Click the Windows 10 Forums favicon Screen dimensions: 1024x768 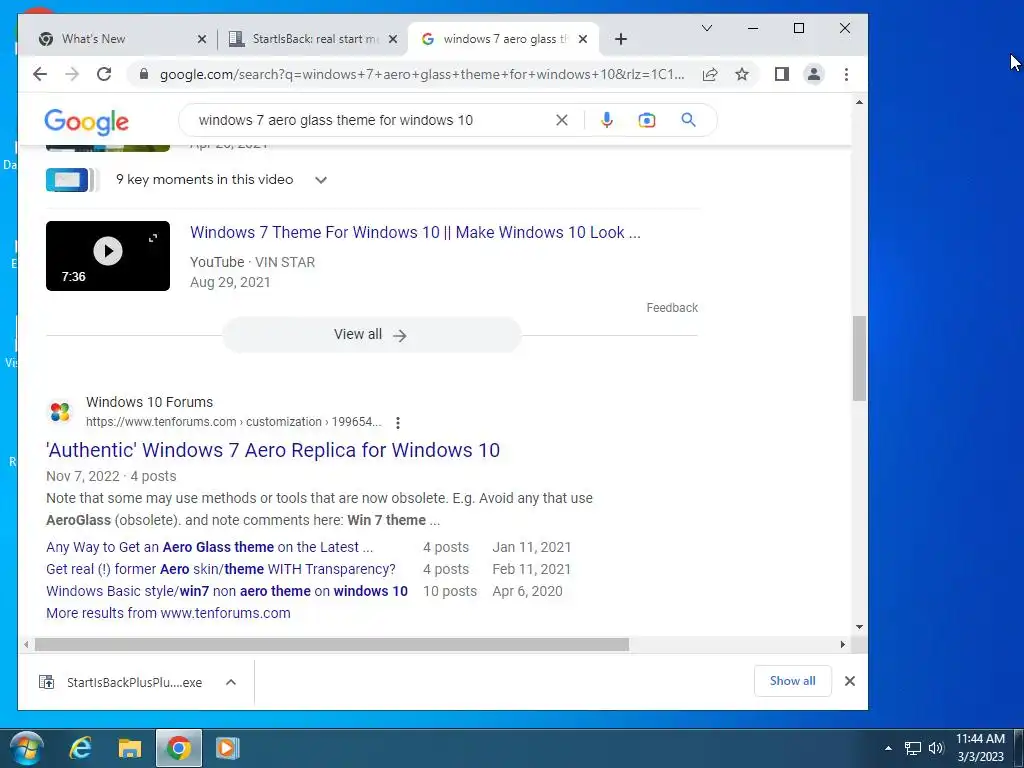60,412
